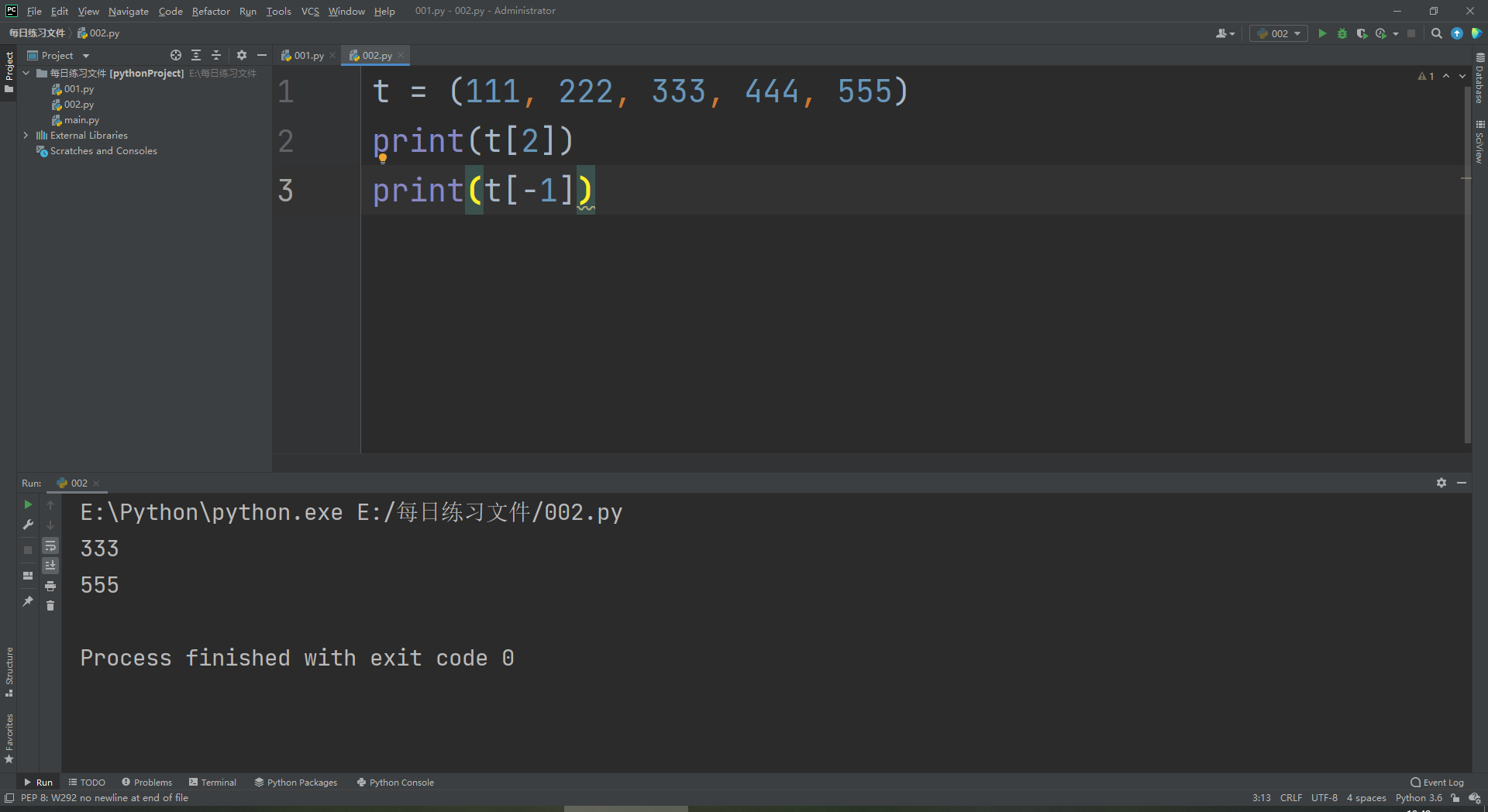
Task: Open Run panel settings gear
Action: (1441, 483)
